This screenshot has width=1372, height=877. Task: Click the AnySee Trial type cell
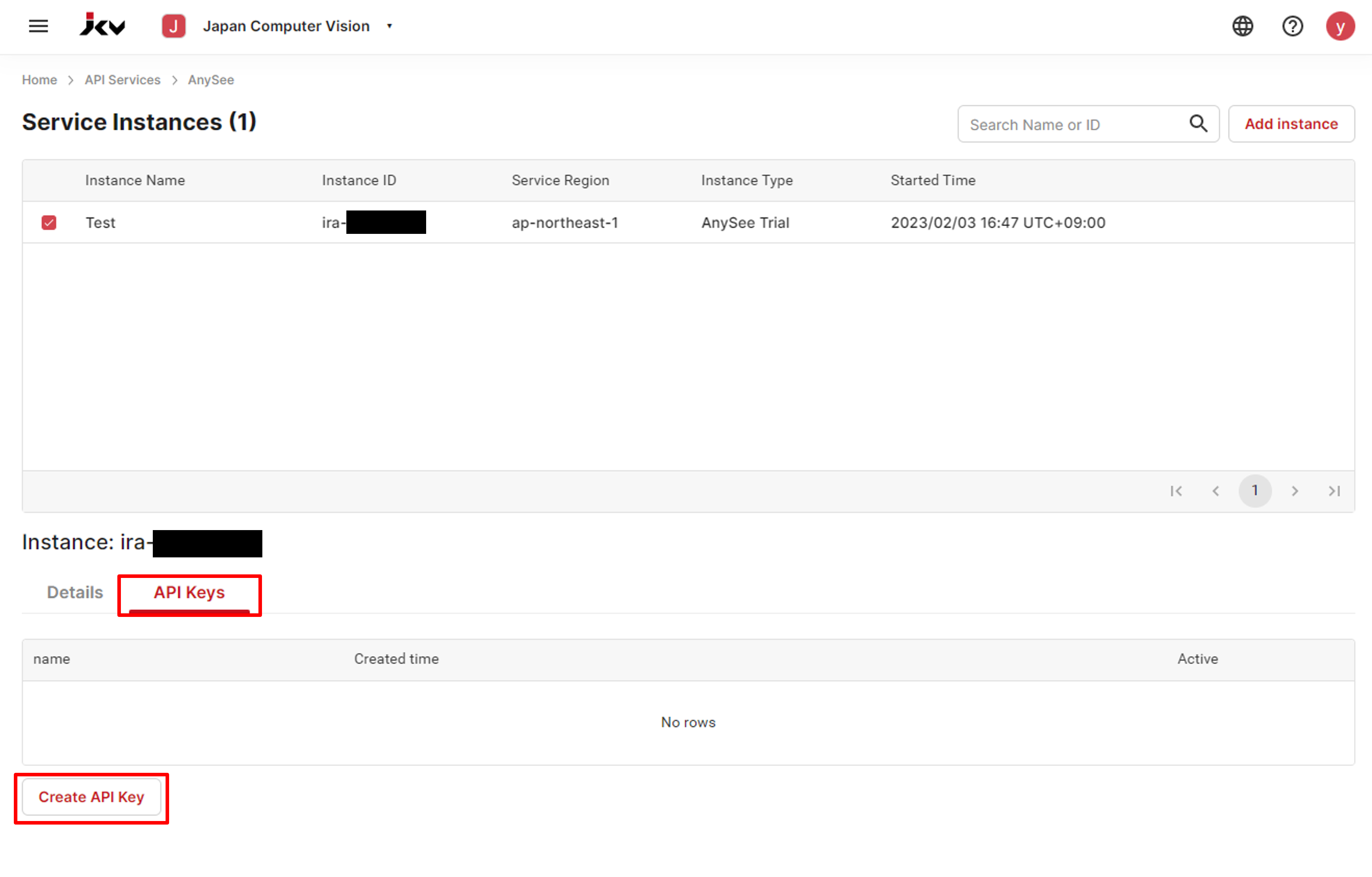click(x=745, y=223)
